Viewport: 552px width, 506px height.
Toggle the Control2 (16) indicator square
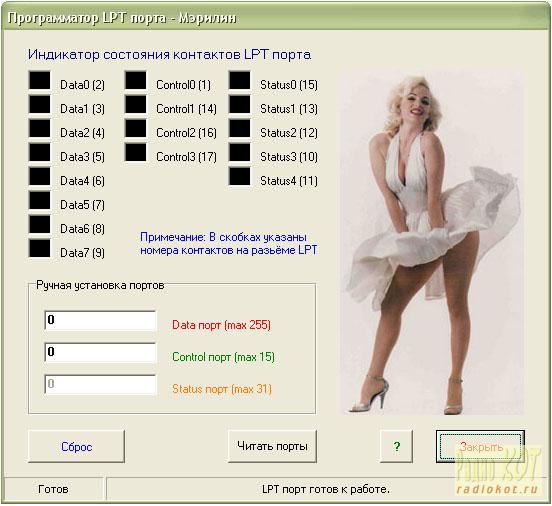point(136,128)
